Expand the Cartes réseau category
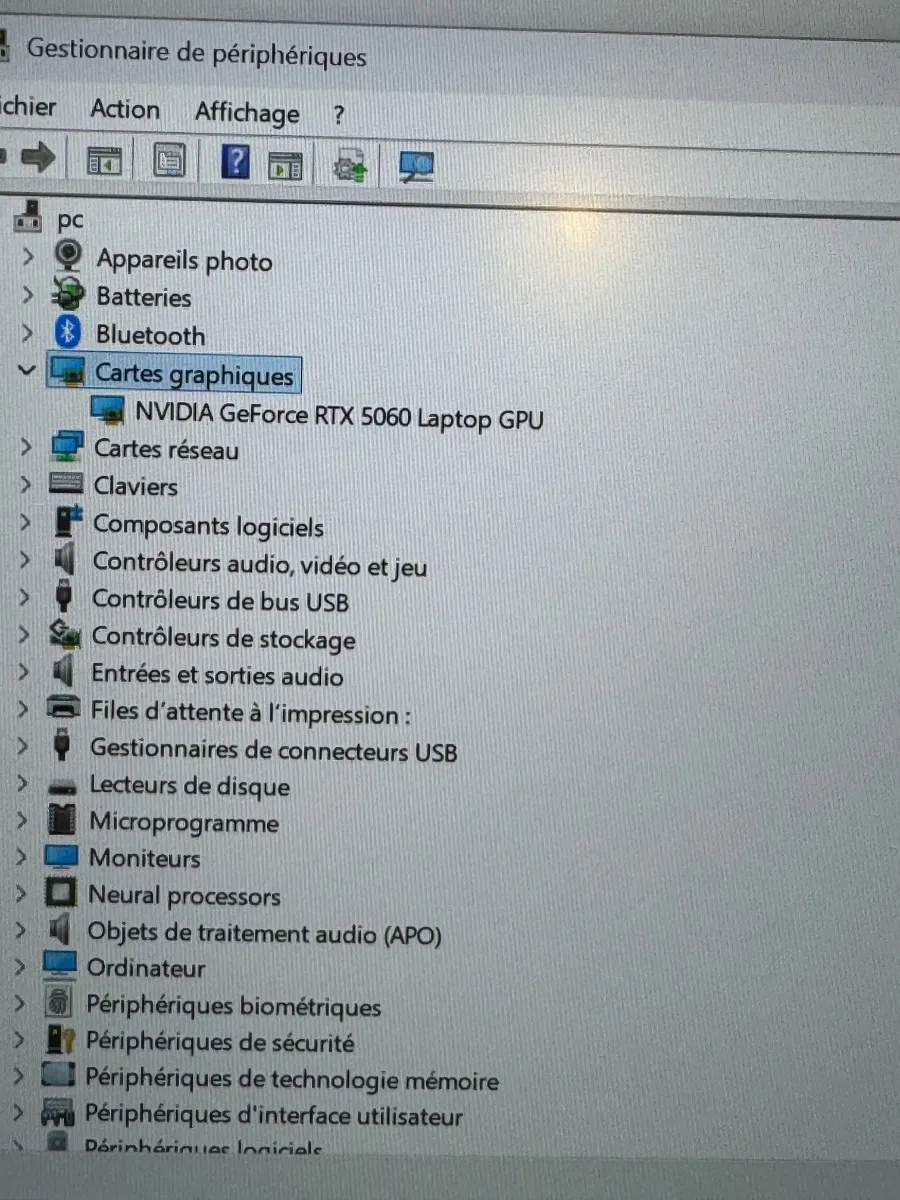The height and width of the screenshot is (1200, 900). (27, 447)
